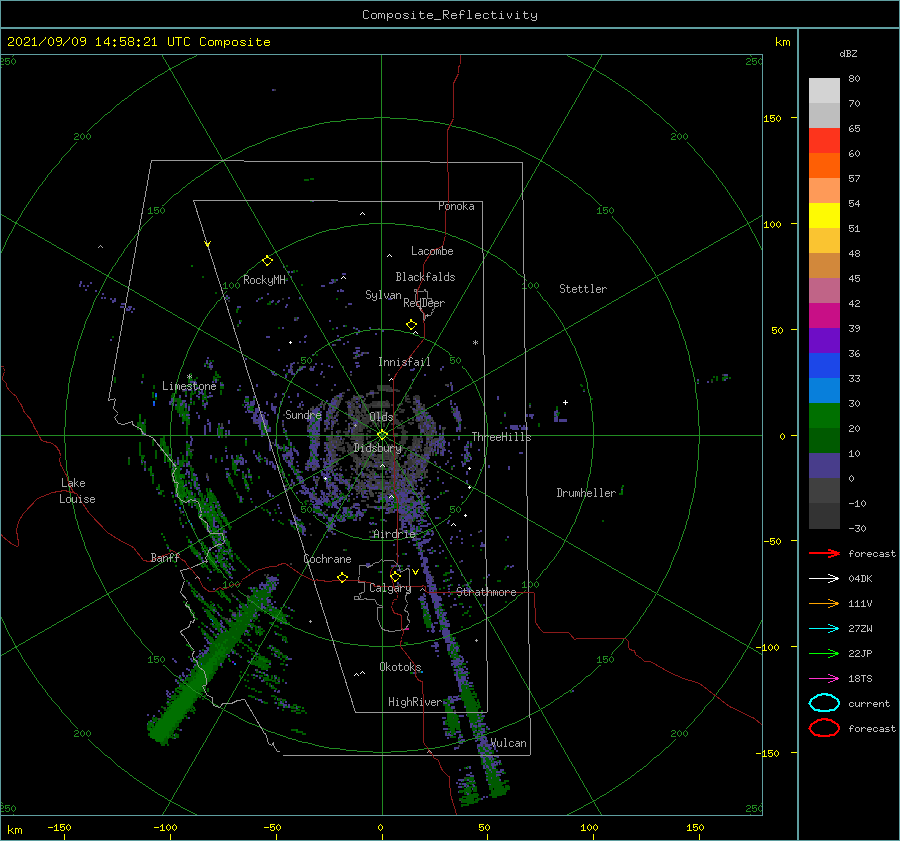Click the Limestone label
The width and height of the screenshot is (900, 841).
click(x=189, y=386)
